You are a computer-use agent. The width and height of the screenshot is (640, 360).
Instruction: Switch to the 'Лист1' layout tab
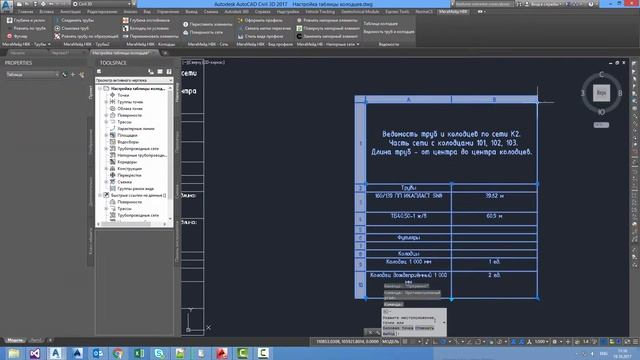[x=36, y=340]
